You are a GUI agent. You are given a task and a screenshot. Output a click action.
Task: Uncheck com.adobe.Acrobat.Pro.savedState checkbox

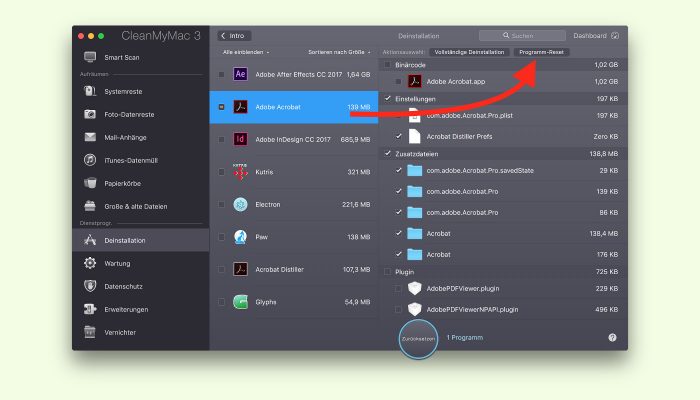pyautogui.click(x=398, y=170)
